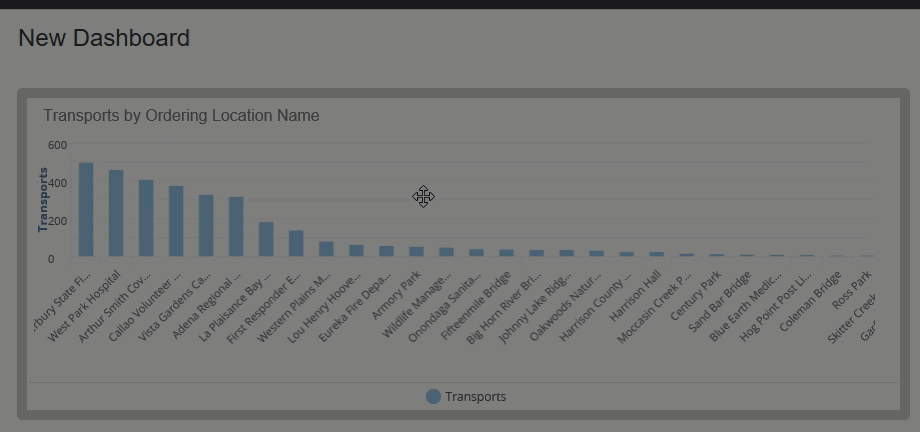Click the tallest bar in the chart

(86, 210)
